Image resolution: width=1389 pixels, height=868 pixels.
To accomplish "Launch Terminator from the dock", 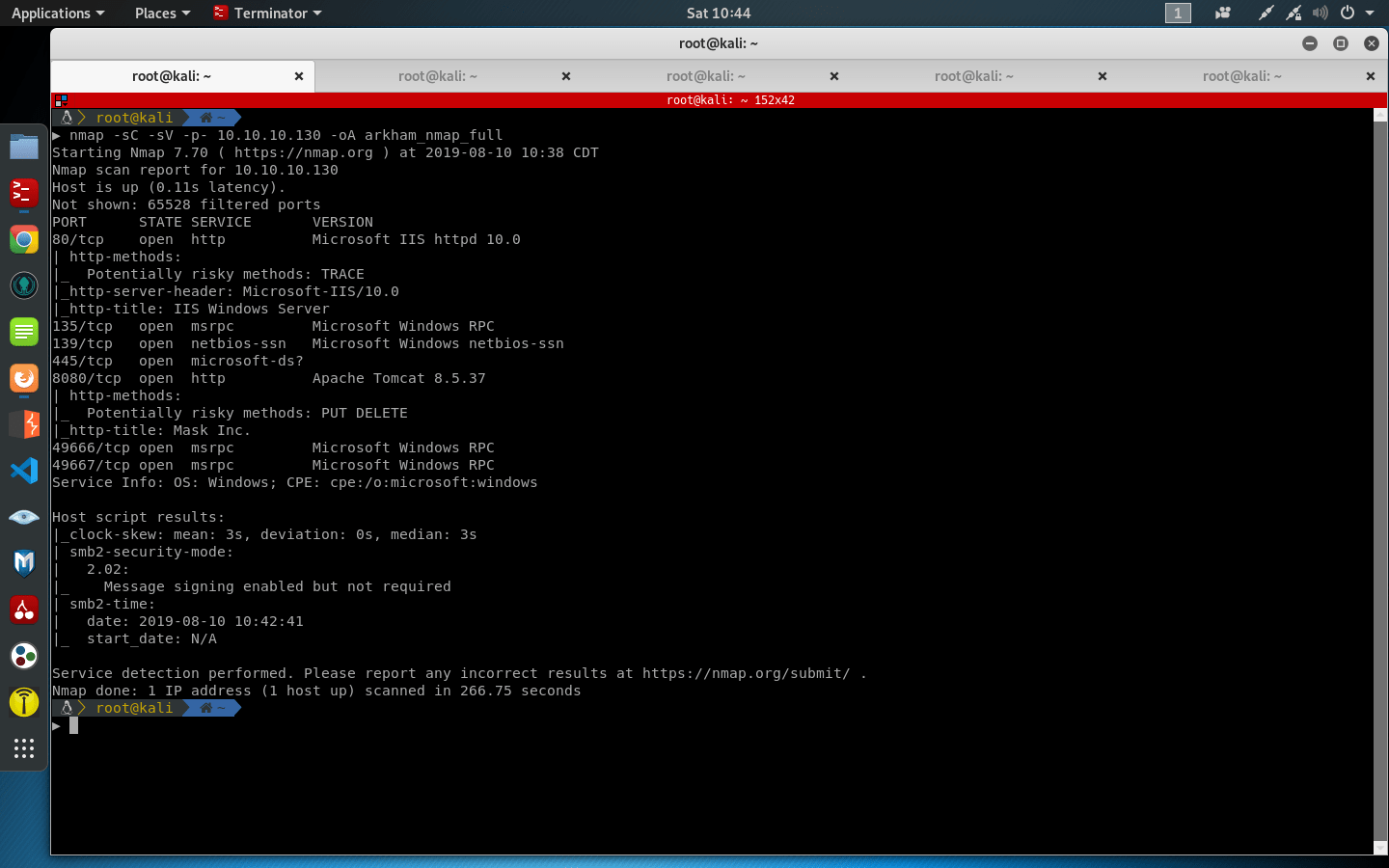I will pos(24,193).
